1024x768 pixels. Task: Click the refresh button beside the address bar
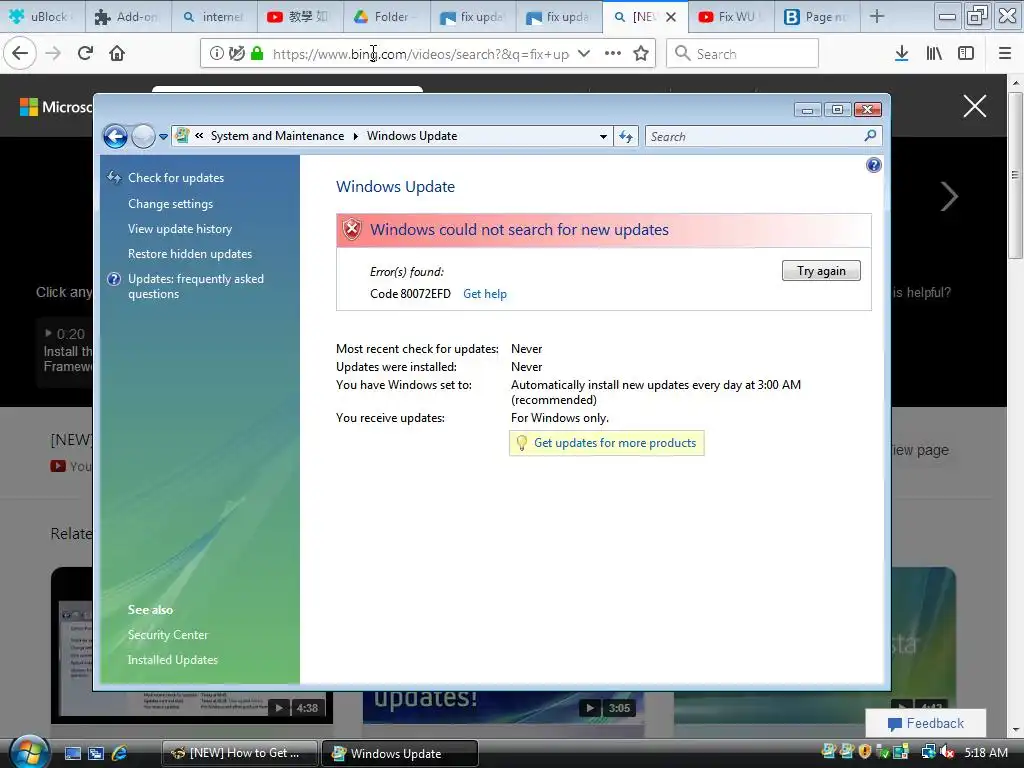point(626,136)
